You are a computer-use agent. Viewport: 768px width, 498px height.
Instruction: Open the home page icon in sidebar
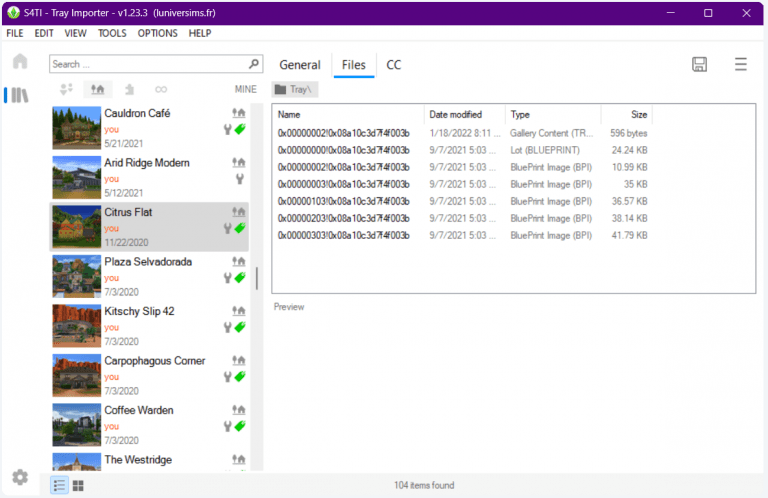point(20,61)
